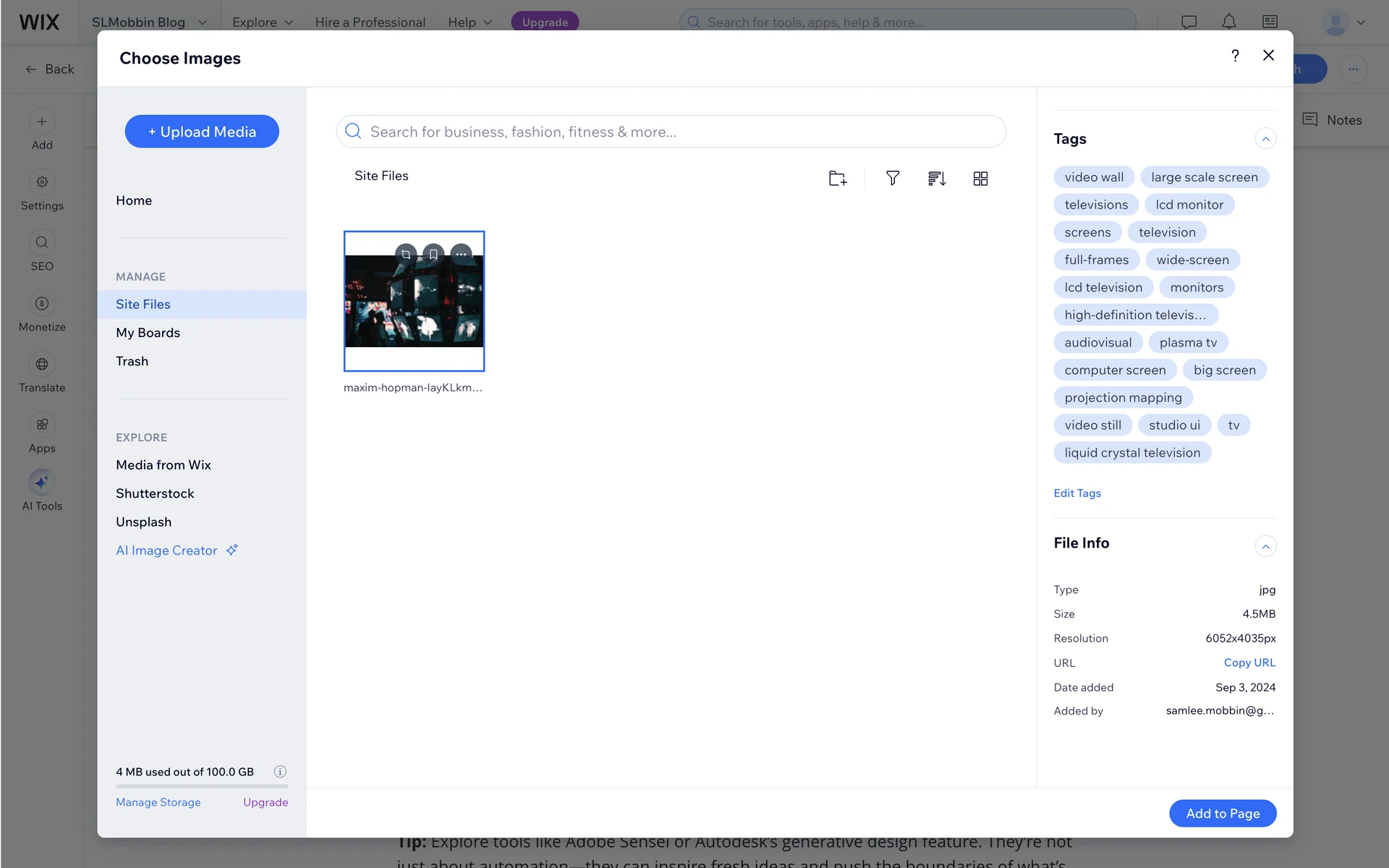The image size is (1389, 868).
Task: Open the Trash section
Action: click(132, 361)
